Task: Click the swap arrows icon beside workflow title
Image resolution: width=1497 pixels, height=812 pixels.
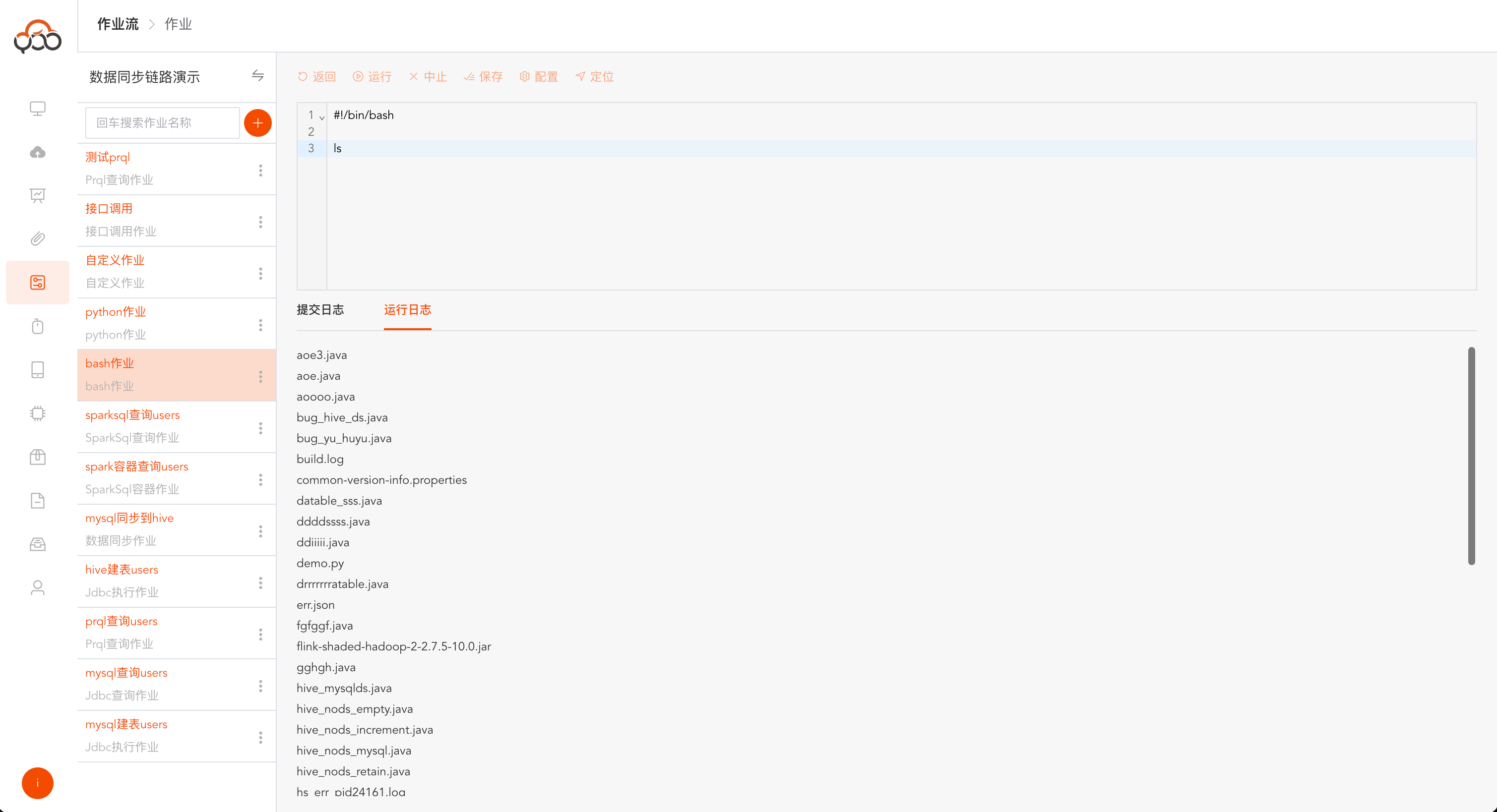Action: (x=257, y=75)
